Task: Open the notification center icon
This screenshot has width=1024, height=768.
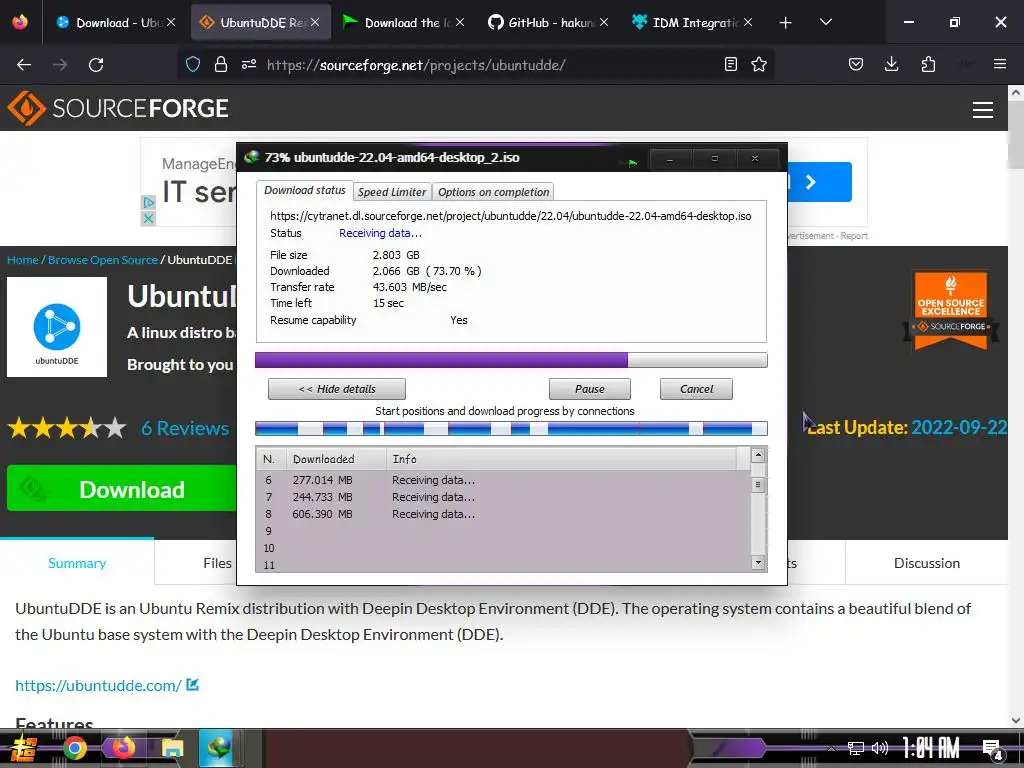Action: click(993, 749)
